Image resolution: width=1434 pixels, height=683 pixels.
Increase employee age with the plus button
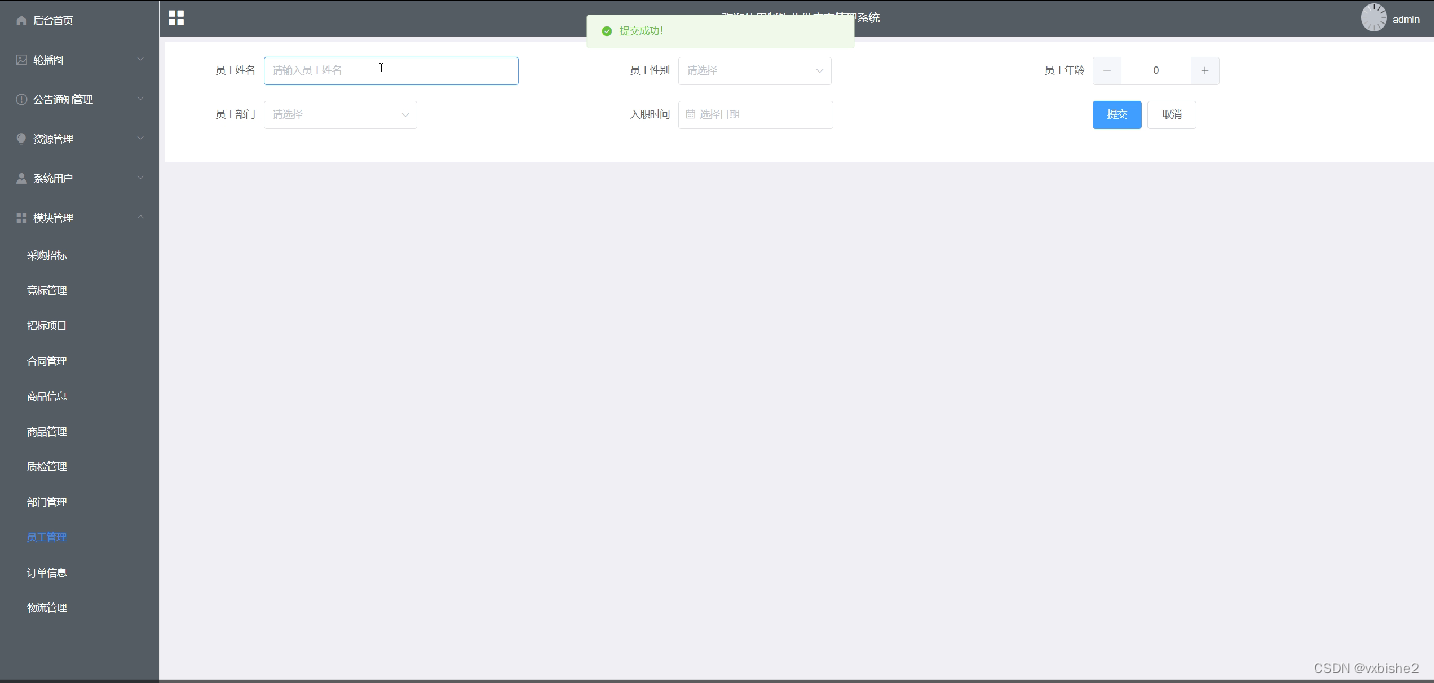click(x=1205, y=71)
